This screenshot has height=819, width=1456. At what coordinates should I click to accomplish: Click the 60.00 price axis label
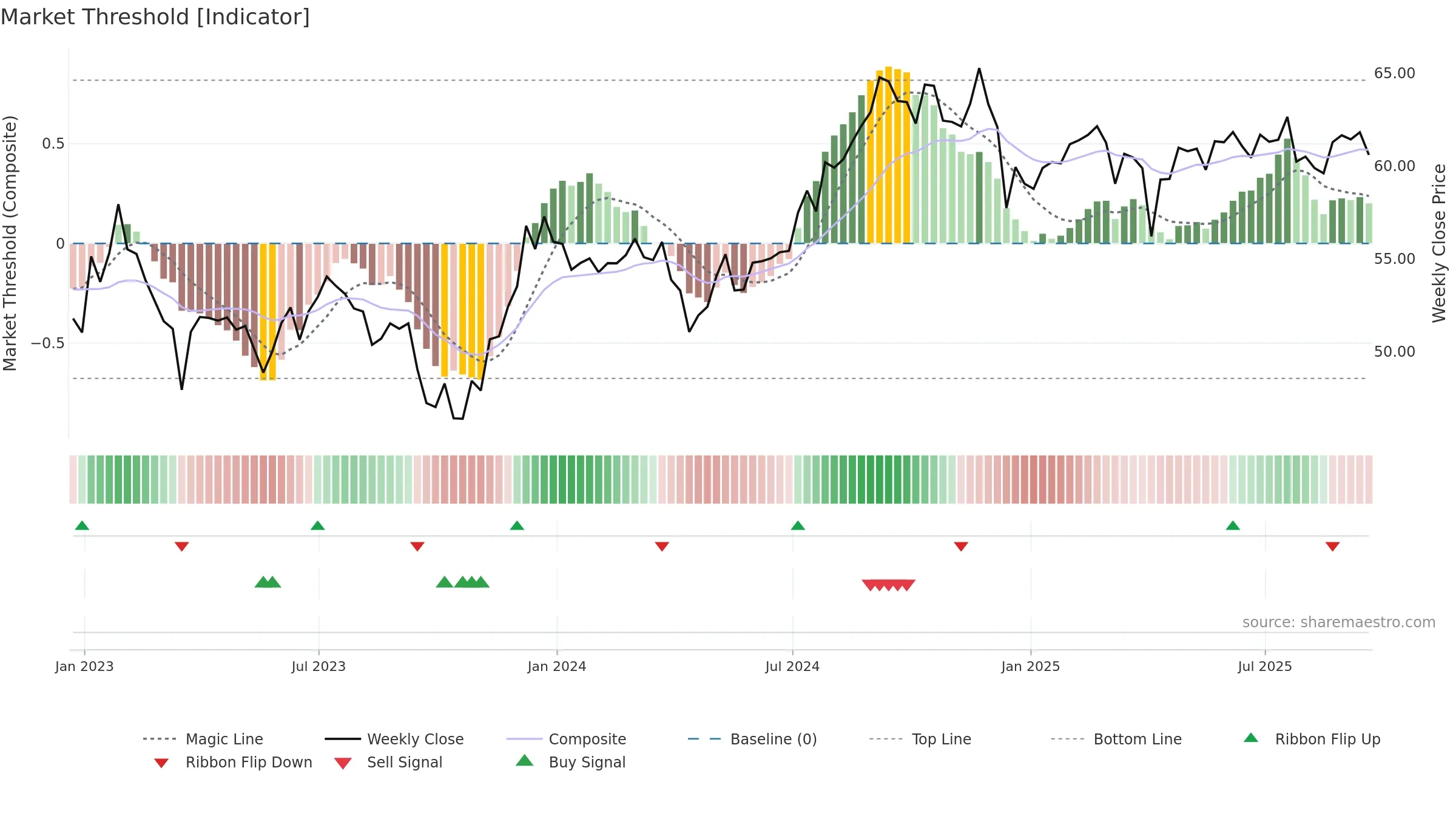1394,166
